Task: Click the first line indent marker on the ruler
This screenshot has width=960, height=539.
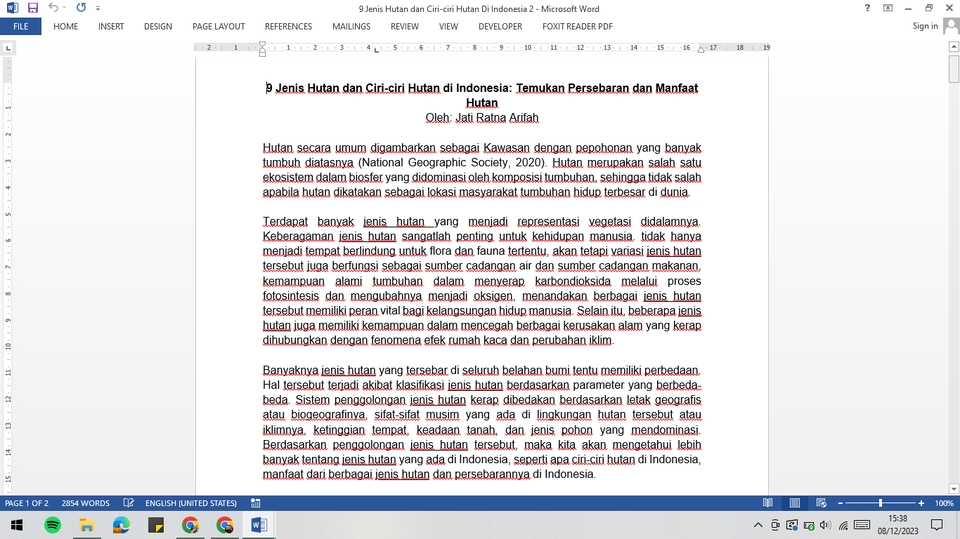Action: tap(262, 45)
